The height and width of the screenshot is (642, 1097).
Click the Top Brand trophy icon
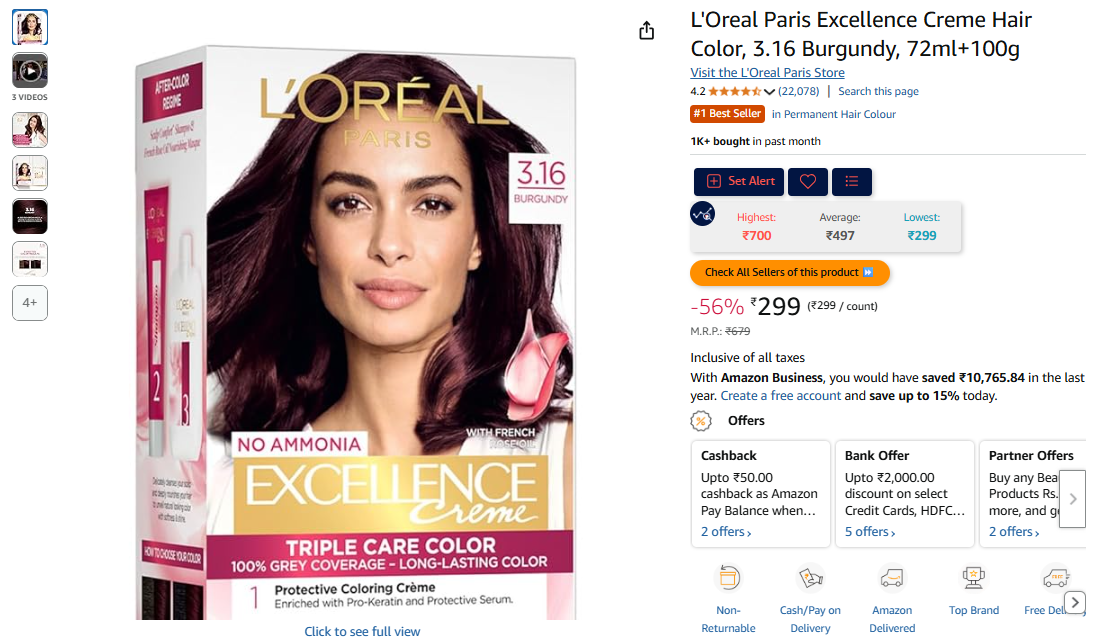973,578
